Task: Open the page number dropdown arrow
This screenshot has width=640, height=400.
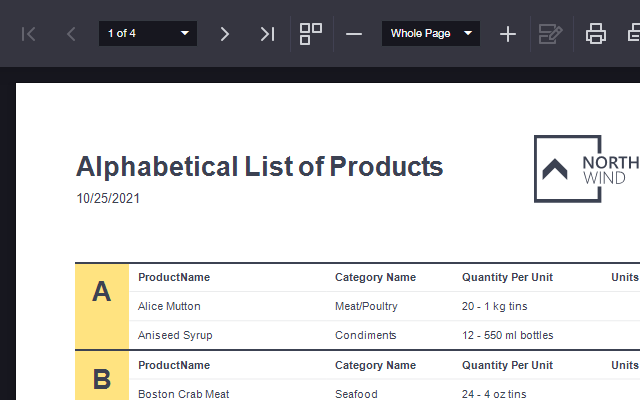Action: point(185,34)
